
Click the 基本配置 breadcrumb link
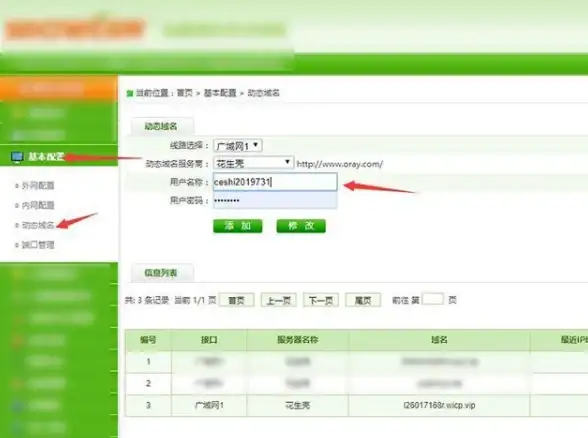pyautogui.click(x=220, y=93)
